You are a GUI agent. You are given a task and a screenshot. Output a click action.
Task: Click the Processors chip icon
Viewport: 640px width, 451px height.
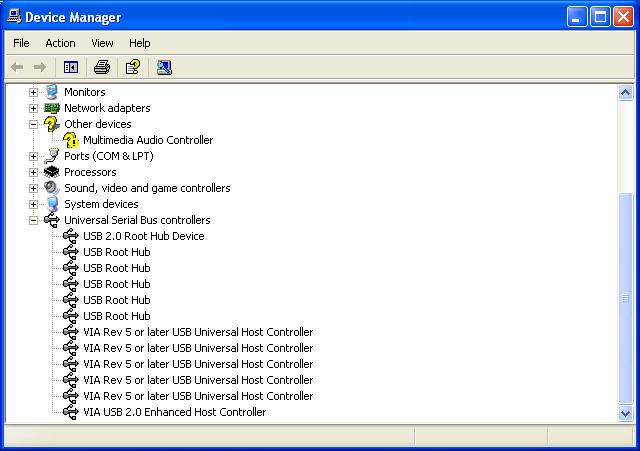52,172
